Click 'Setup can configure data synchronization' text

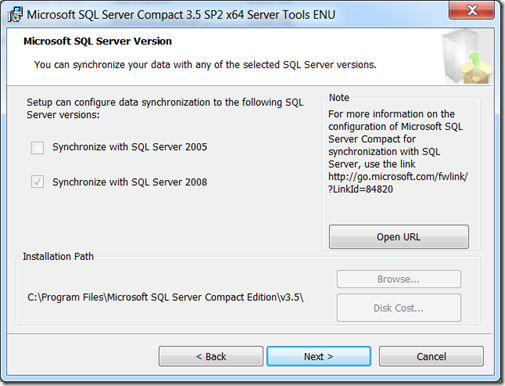pos(165,108)
